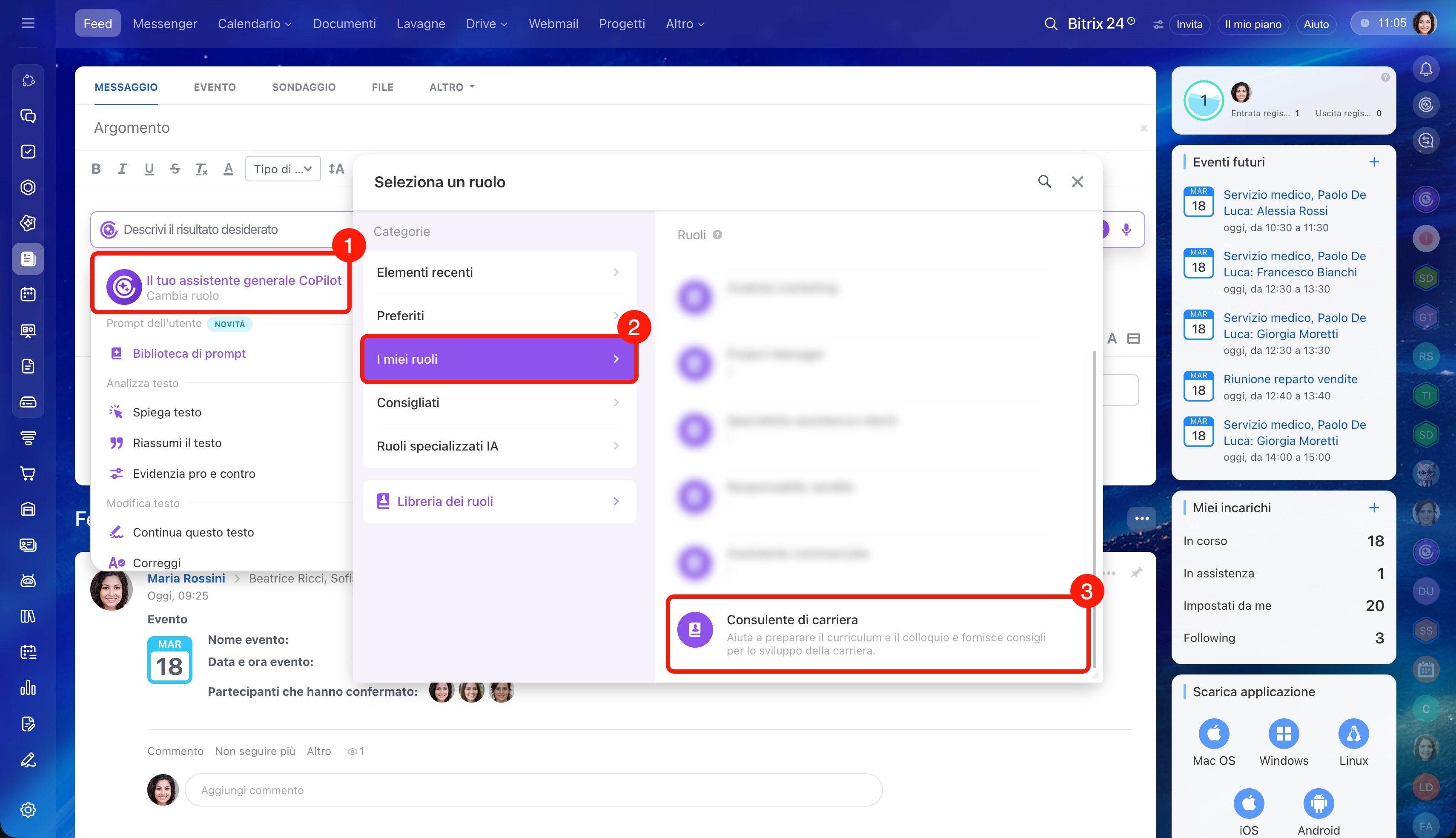Screen dimensions: 1456x838
Task: Expand the Drive menu
Action: 487,23
